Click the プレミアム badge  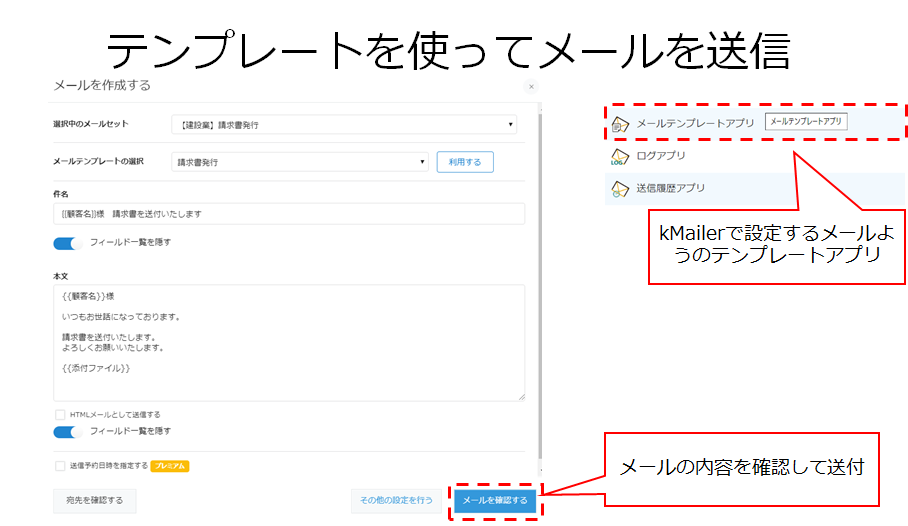[170, 466]
